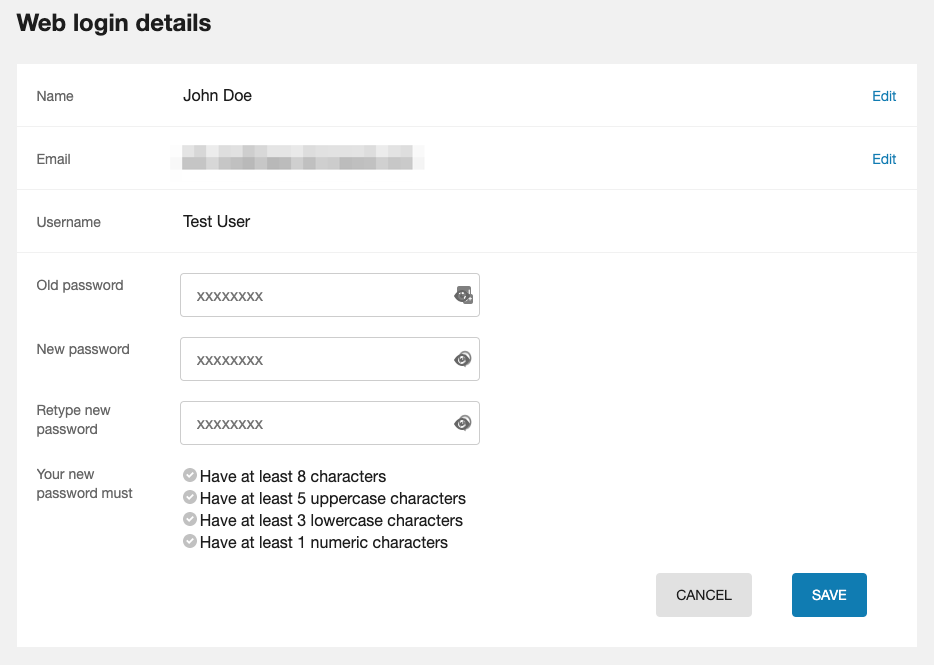Click the Web login details heading
Image resolution: width=934 pixels, height=665 pixels.
114,23
